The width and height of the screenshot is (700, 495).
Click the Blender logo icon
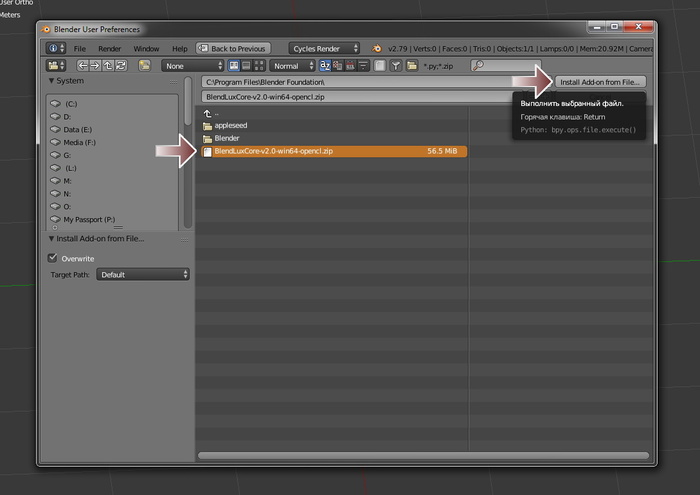(x=376, y=48)
